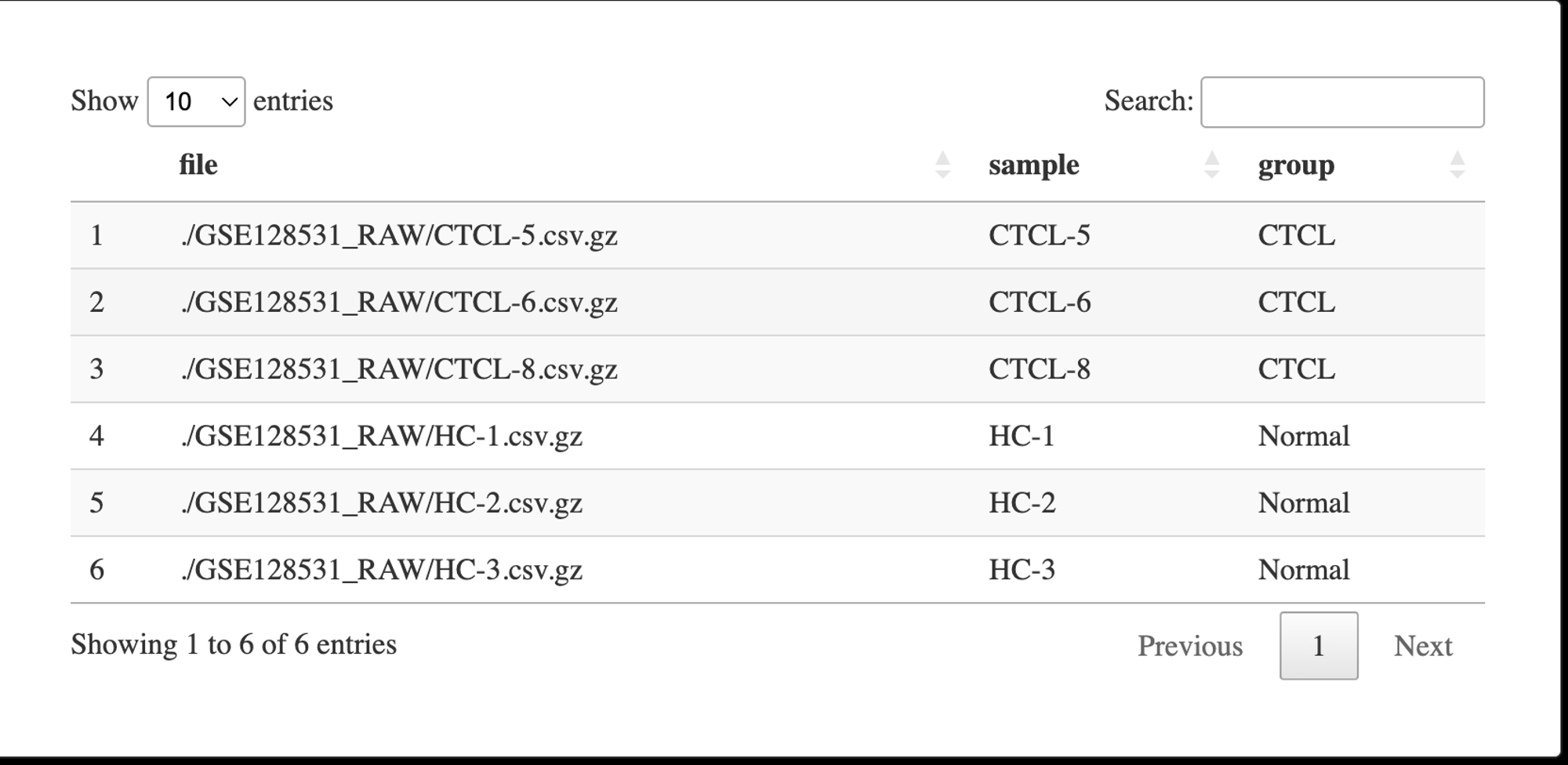1568x765 pixels.
Task: Click CTCL-8 sample cell
Action: tap(1039, 369)
